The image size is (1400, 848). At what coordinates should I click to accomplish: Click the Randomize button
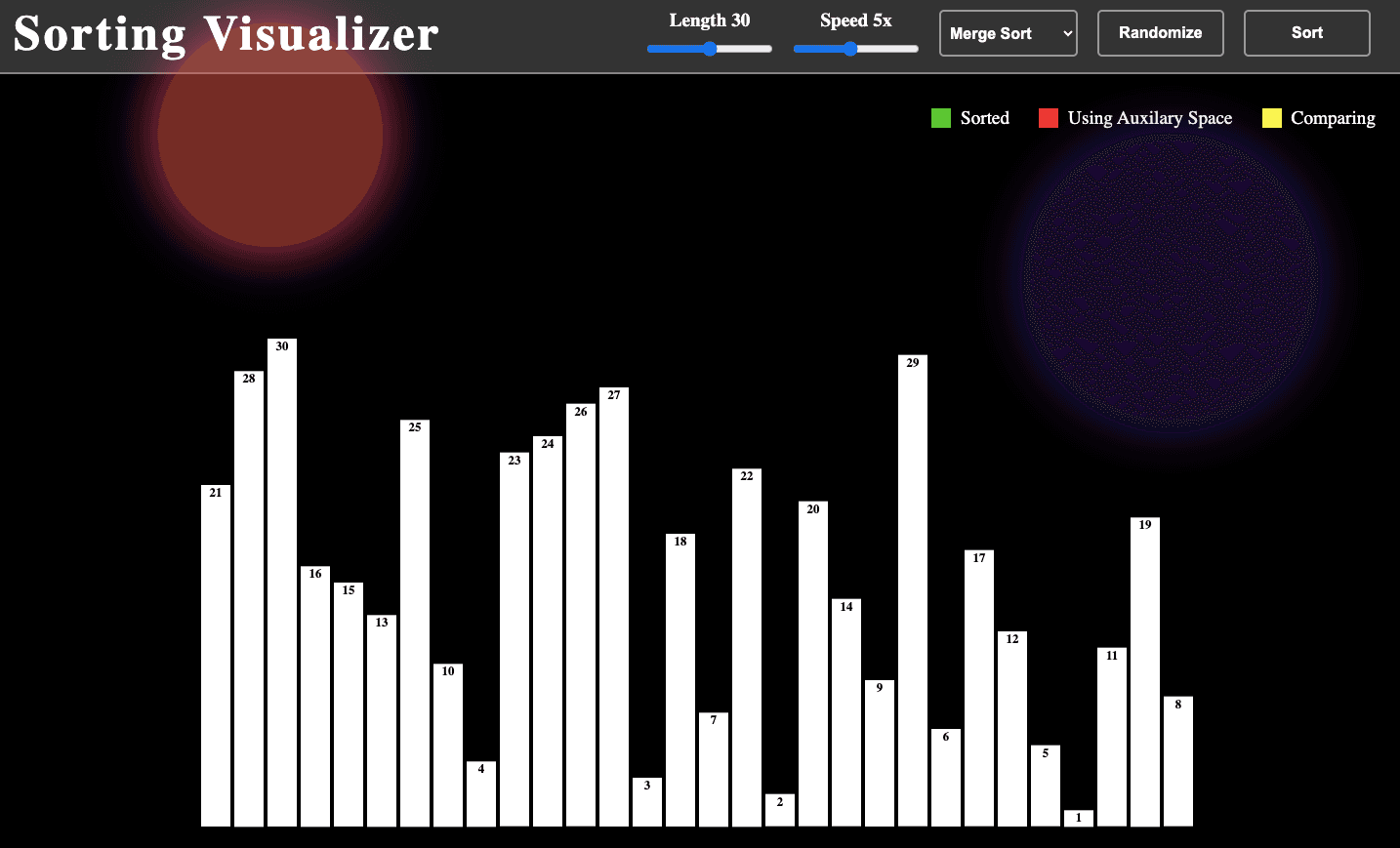point(1161,33)
